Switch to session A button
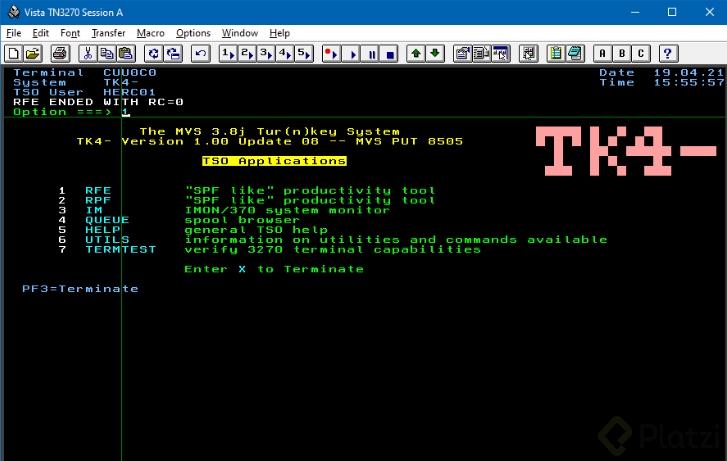 click(x=602, y=53)
